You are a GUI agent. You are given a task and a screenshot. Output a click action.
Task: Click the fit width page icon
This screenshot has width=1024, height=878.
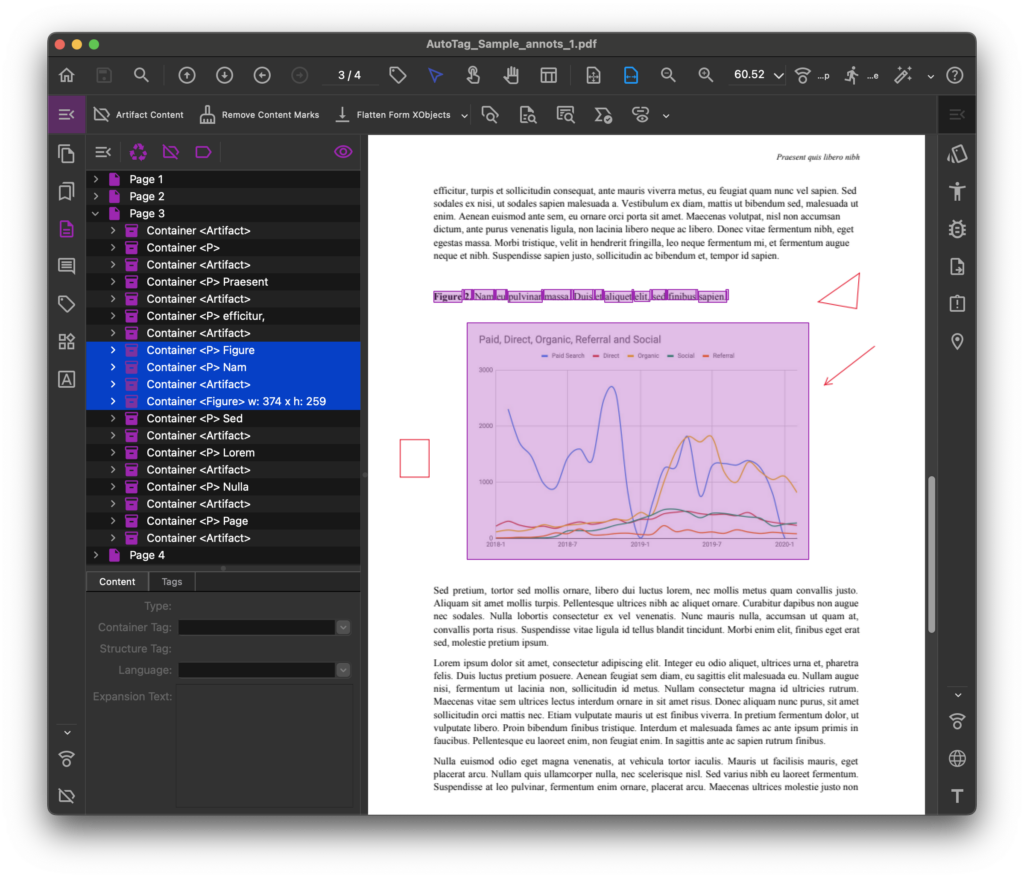(631, 75)
